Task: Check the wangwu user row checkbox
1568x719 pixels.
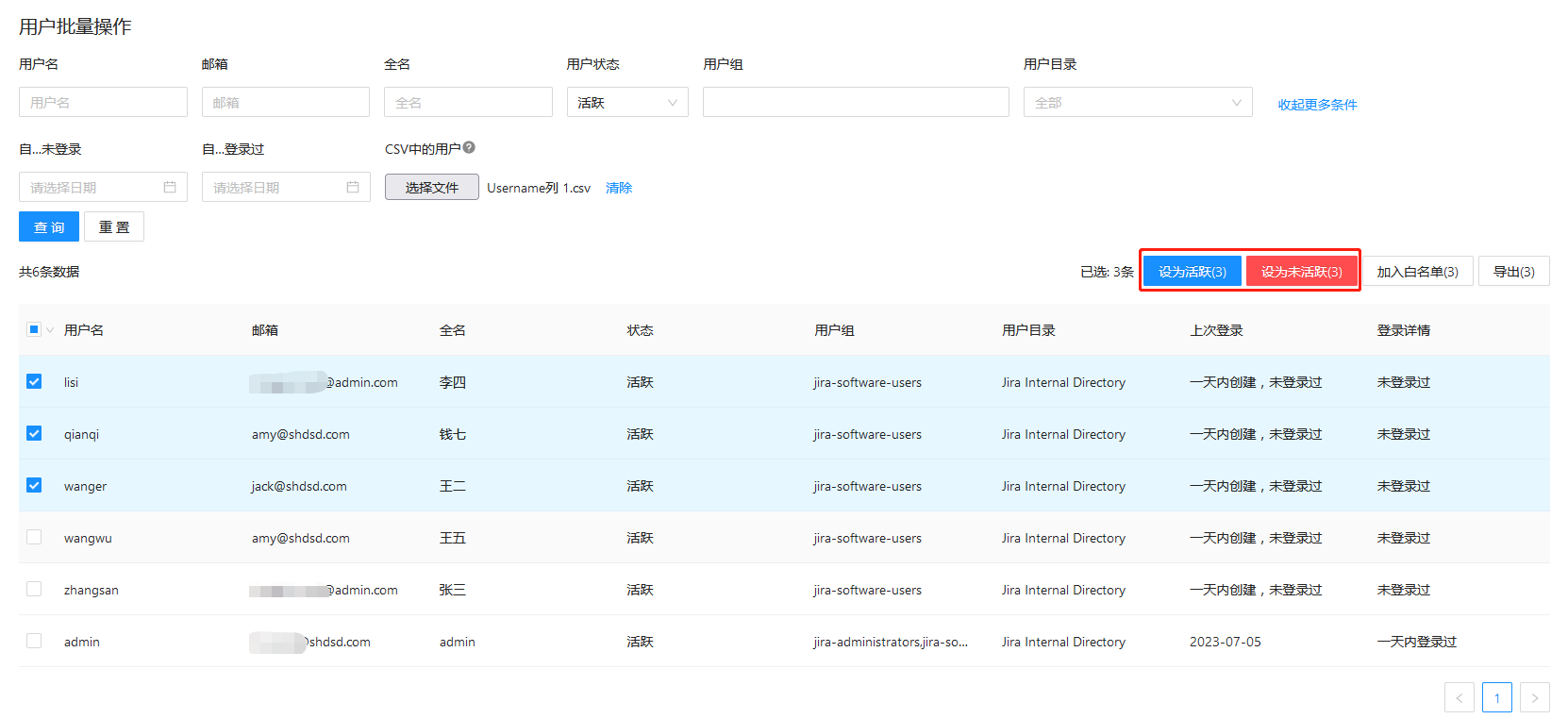Action: pos(34,537)
